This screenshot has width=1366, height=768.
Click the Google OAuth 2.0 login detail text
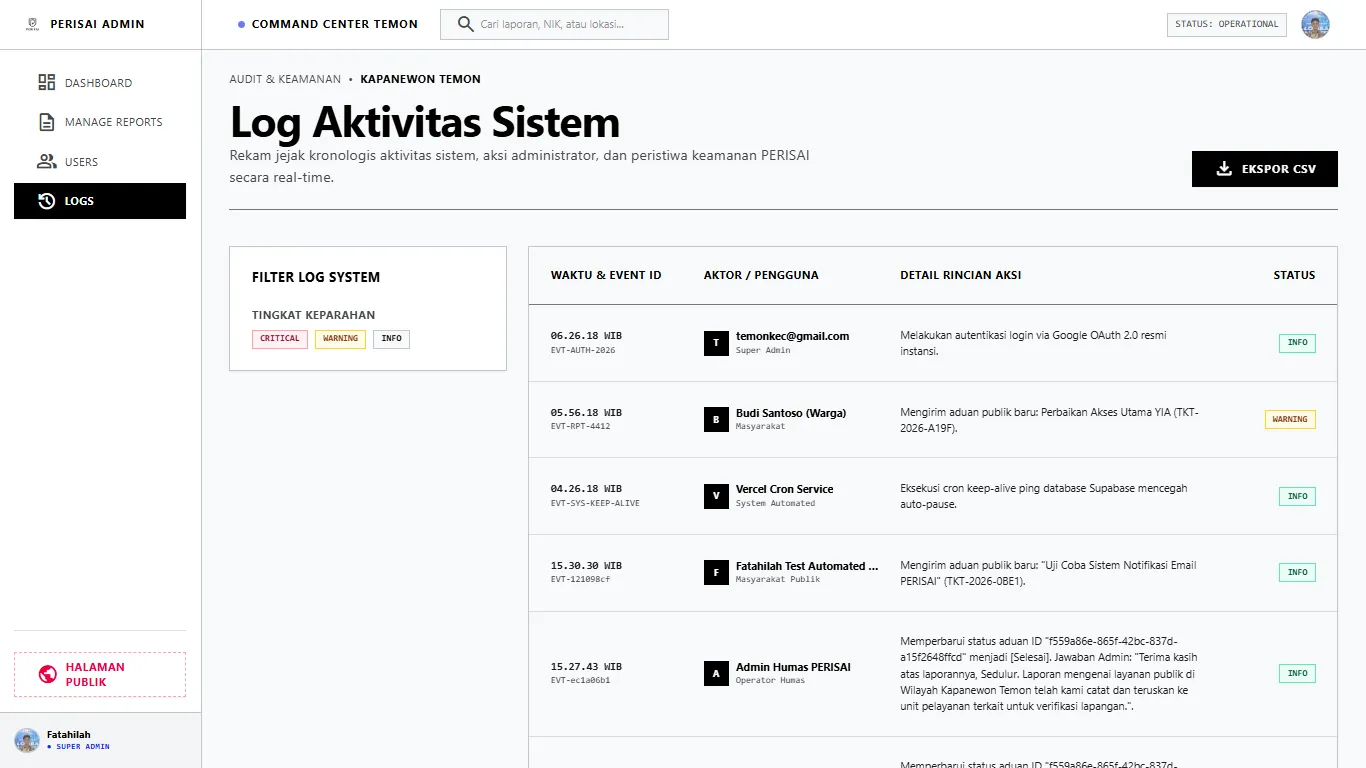1033,343
